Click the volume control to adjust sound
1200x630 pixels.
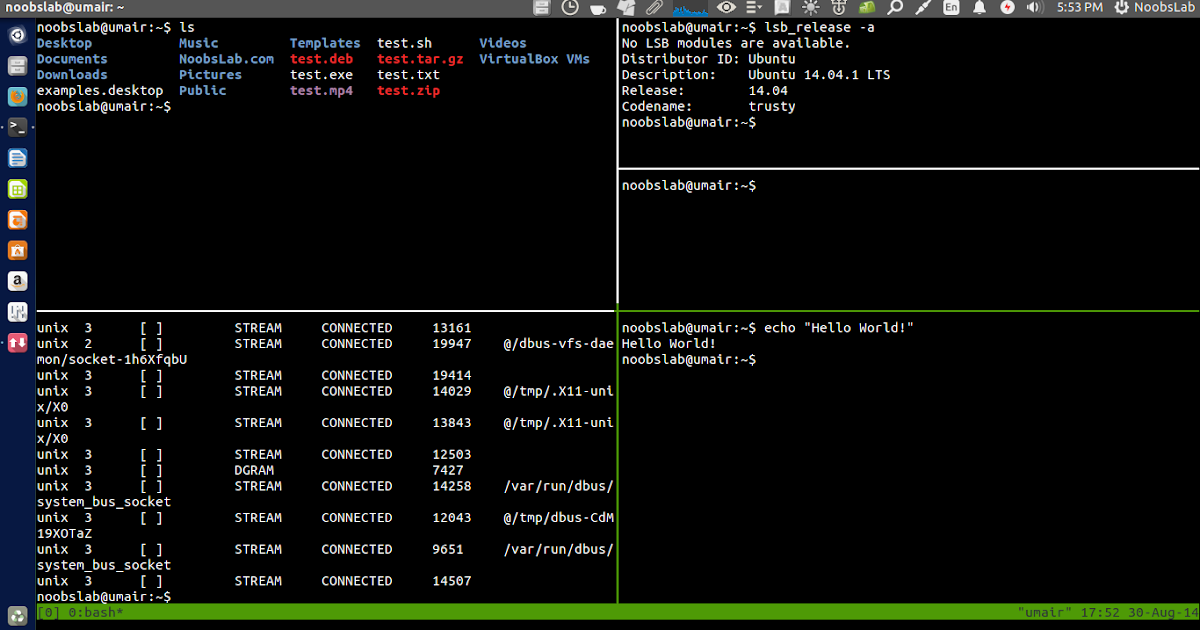pyautogui.click(x=1033, y=8)
